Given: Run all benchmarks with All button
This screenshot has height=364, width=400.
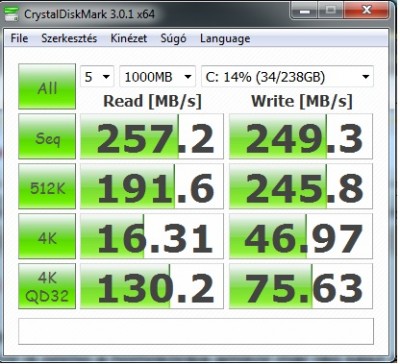Looking at the screenshot, I should coord(47,86).
